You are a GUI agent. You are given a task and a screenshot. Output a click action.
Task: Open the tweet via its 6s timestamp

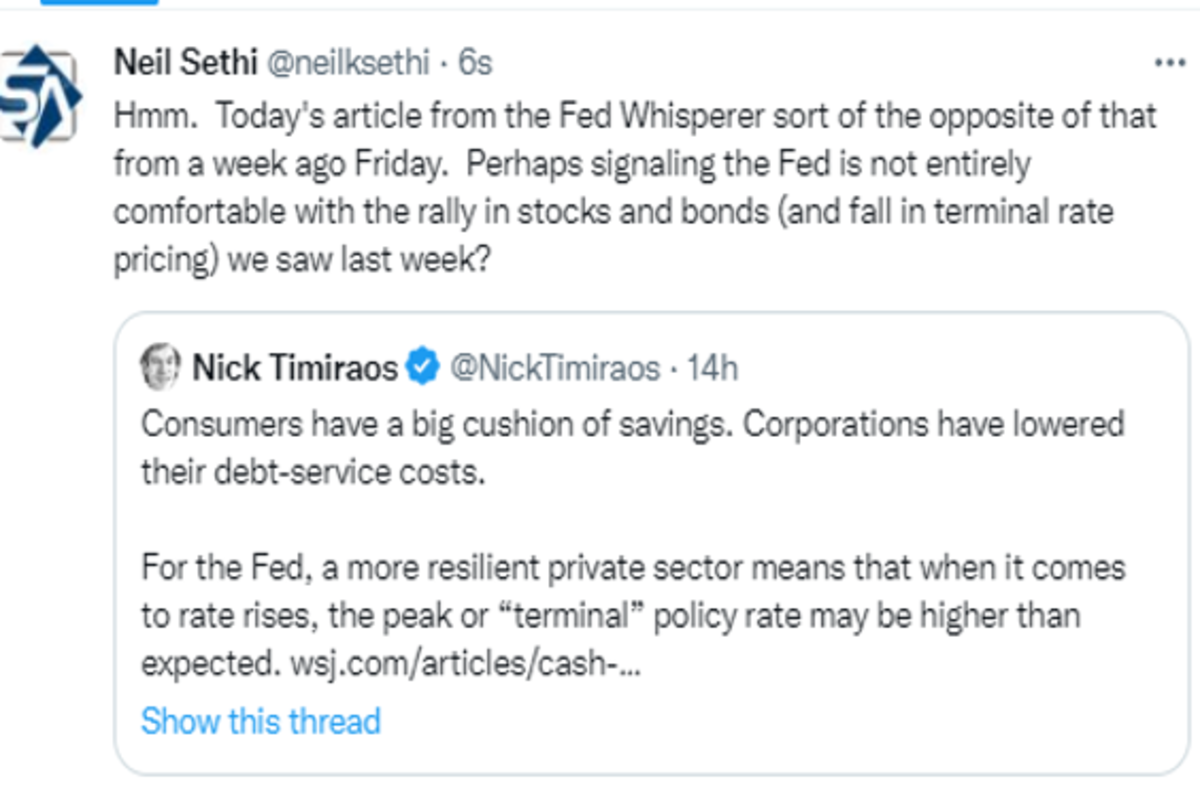475,64
